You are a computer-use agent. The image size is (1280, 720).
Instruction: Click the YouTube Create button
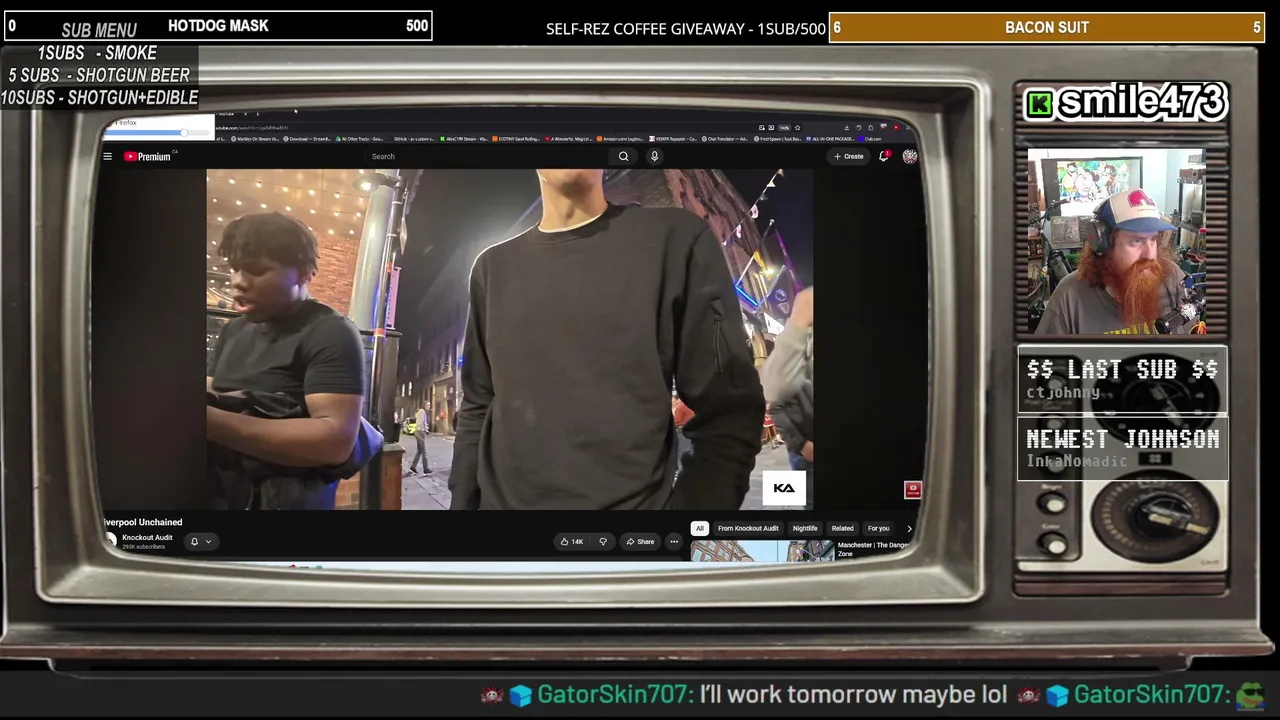coord(849,156)
